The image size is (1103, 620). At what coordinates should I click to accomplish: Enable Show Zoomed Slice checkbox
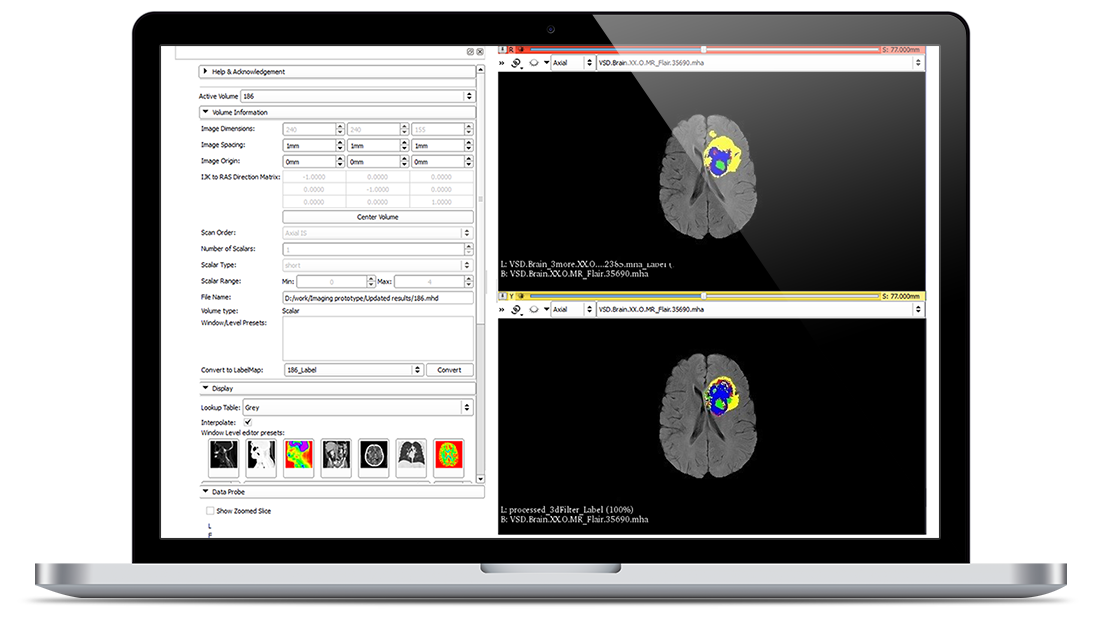[x=210, y=511]
